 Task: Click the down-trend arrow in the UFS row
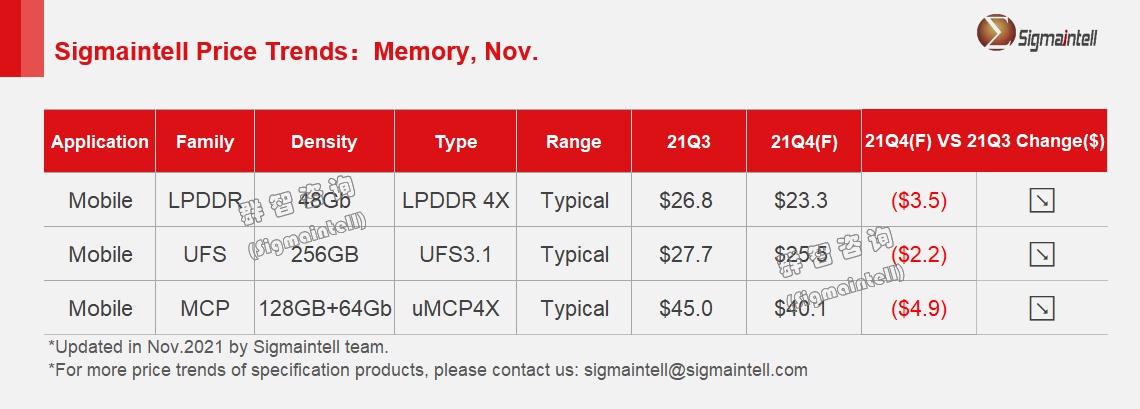click(x=1042, y=255)
